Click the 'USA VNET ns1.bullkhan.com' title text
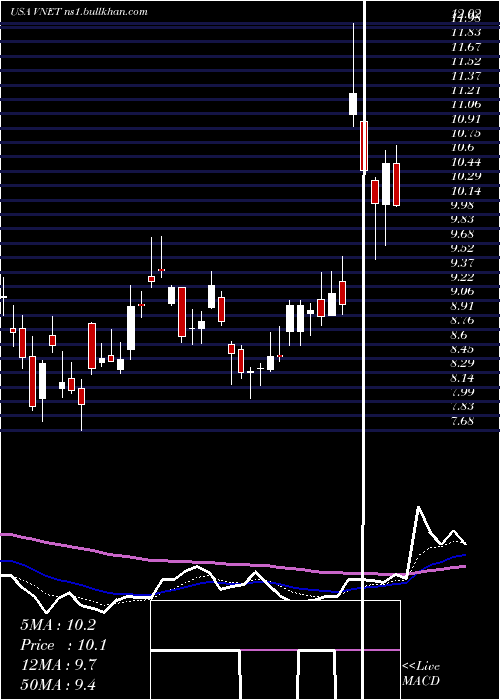The width and height of the screenshot is (500, 700). pyautogui.click(x=79, y=12)
